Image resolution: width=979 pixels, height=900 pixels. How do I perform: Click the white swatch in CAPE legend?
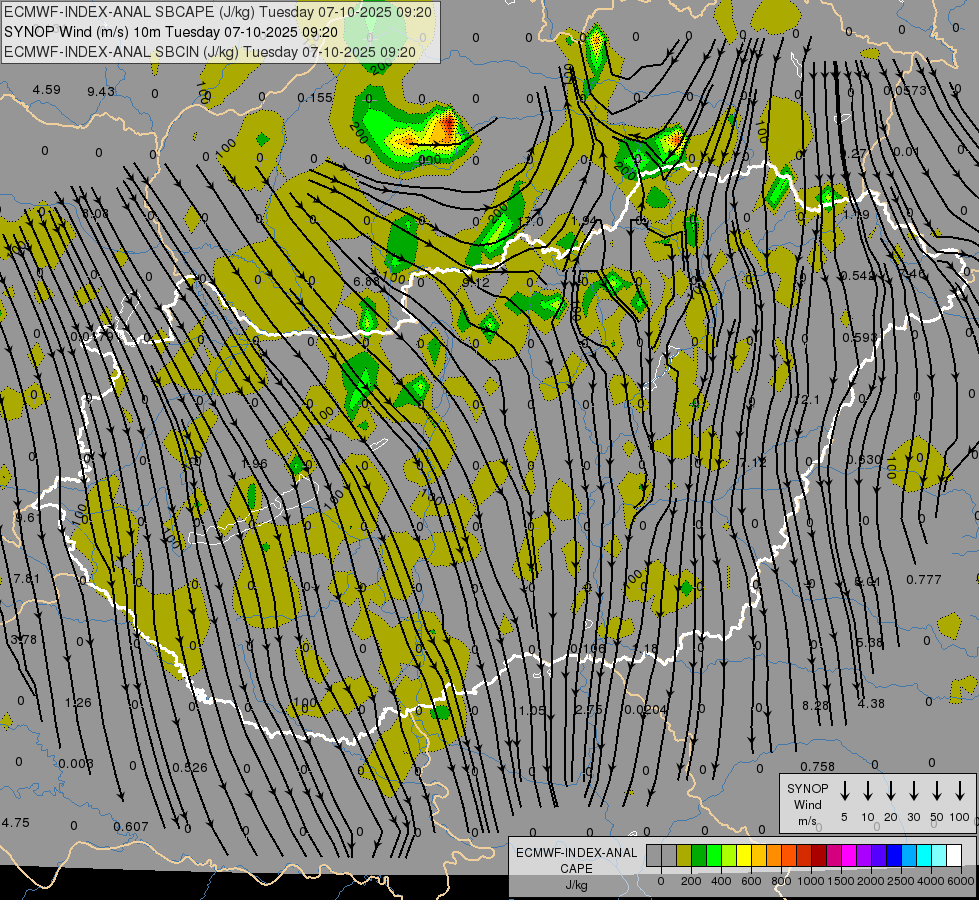(953, 856)
